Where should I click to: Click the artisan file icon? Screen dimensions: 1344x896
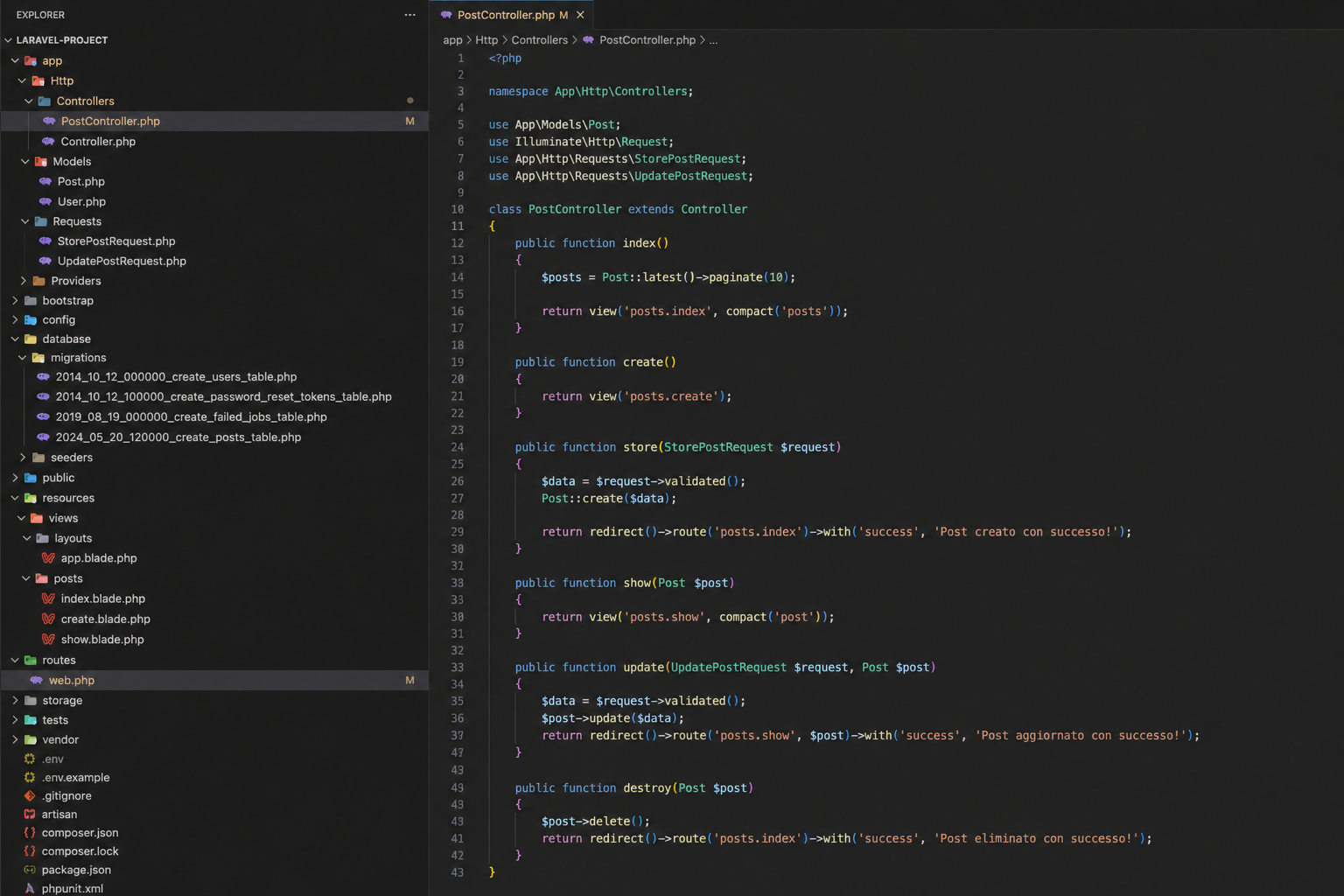click(30, 814)
